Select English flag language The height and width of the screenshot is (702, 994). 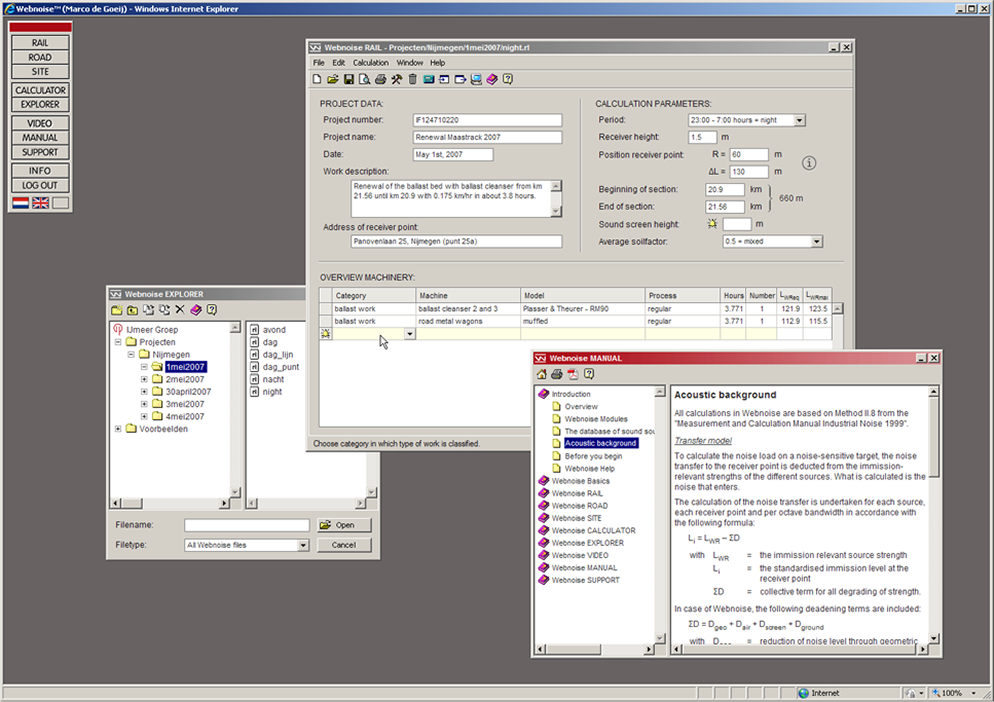(41, 203)
